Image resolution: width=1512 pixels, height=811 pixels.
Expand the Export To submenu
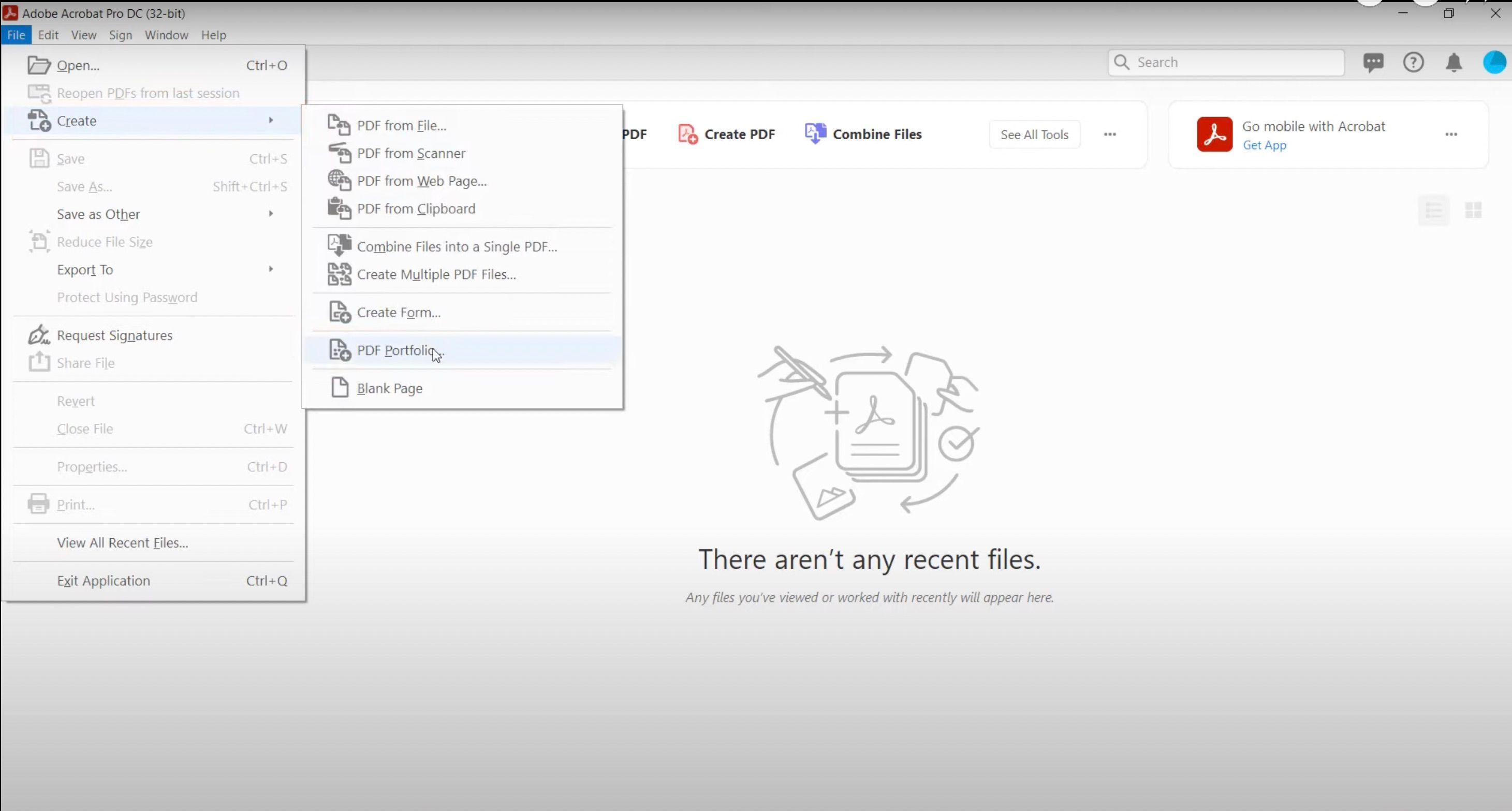271,269
